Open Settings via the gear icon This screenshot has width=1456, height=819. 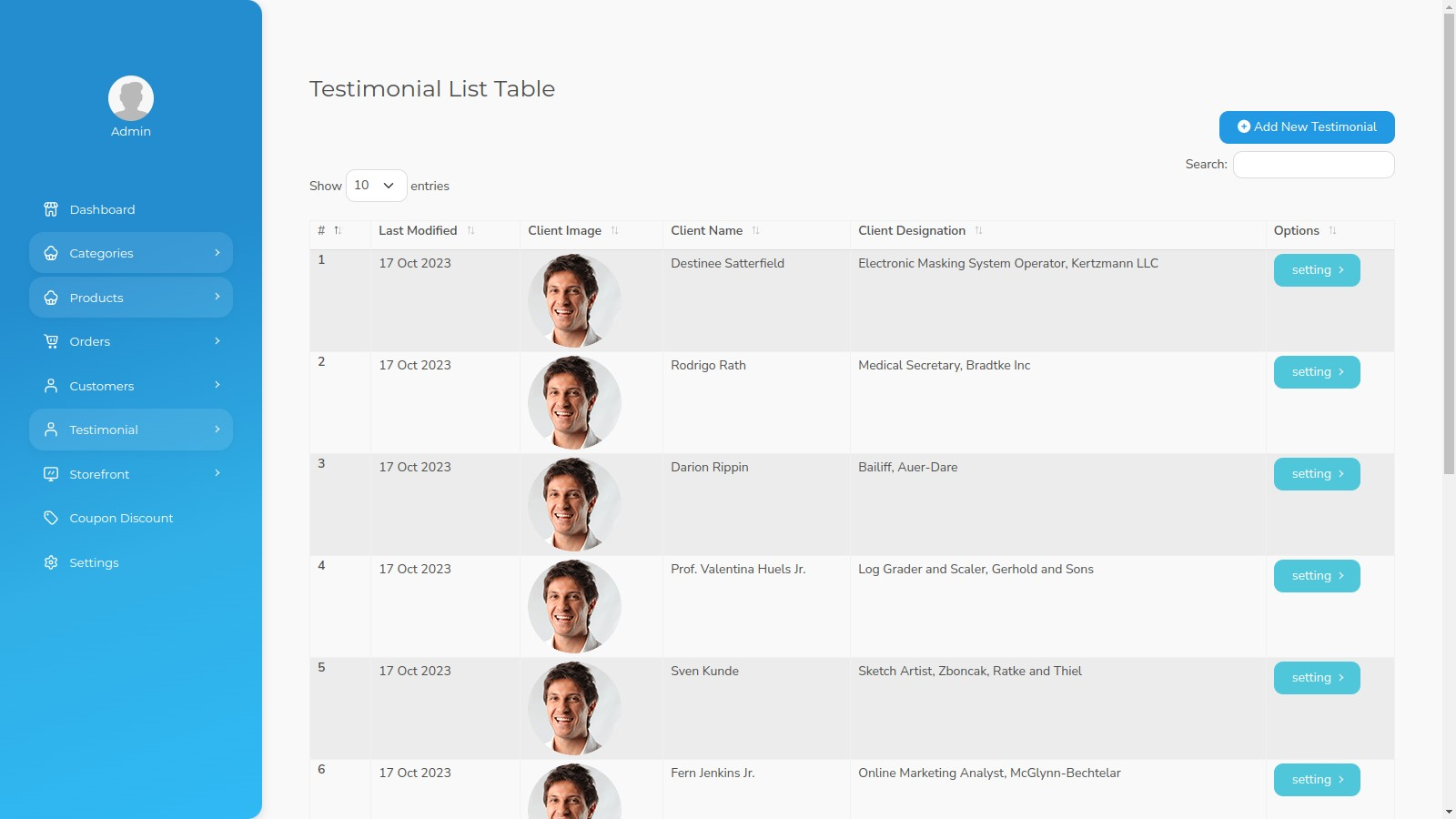(51, 562)
